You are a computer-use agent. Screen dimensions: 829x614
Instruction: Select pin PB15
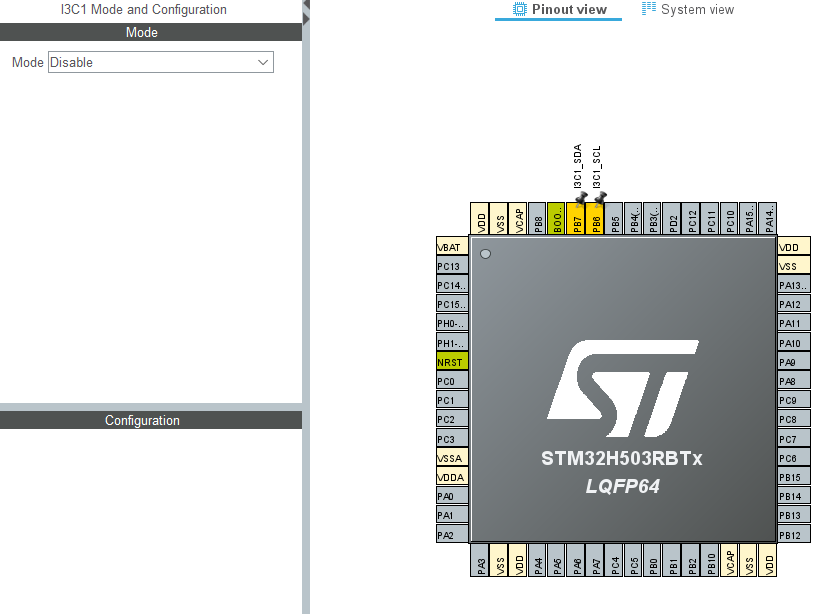point(794,477)
